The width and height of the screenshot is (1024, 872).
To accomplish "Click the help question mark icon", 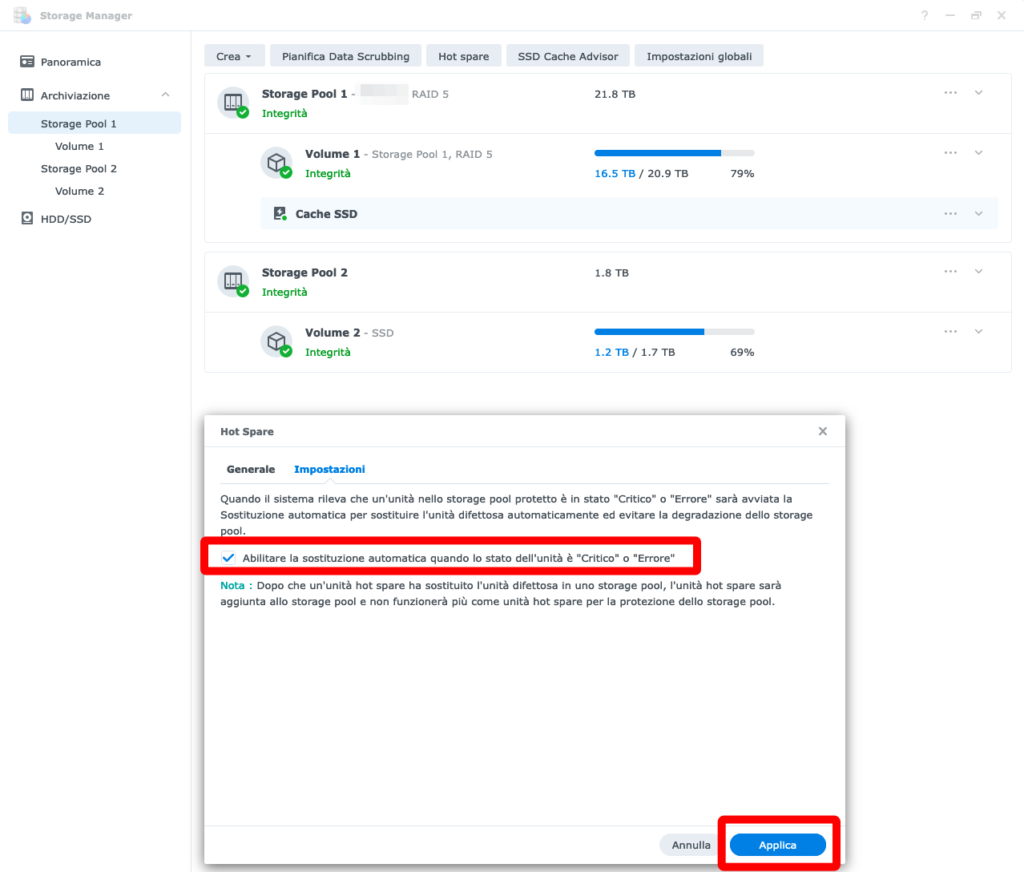I will 924,16.
